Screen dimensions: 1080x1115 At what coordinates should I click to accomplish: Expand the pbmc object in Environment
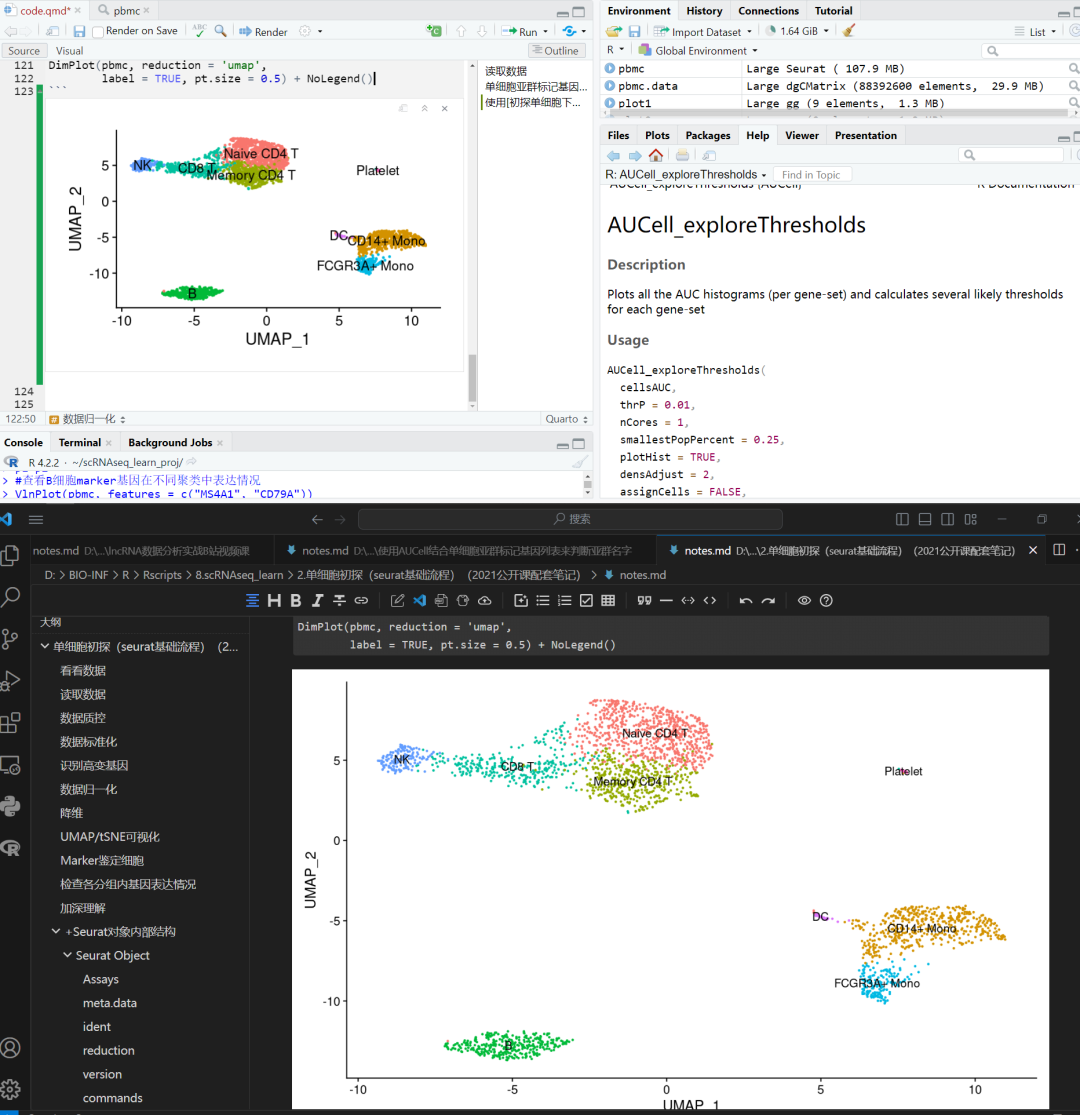609,68
